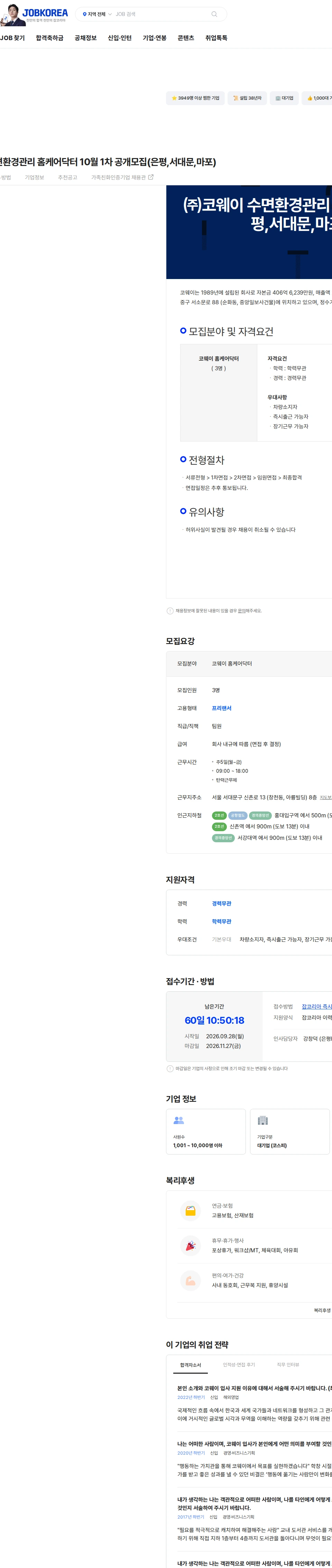Open the 신입·인턴 menu
Image resolution: width=332 pixels, height=1568 pixels.
pyautogui.click(x=119, y=38)
